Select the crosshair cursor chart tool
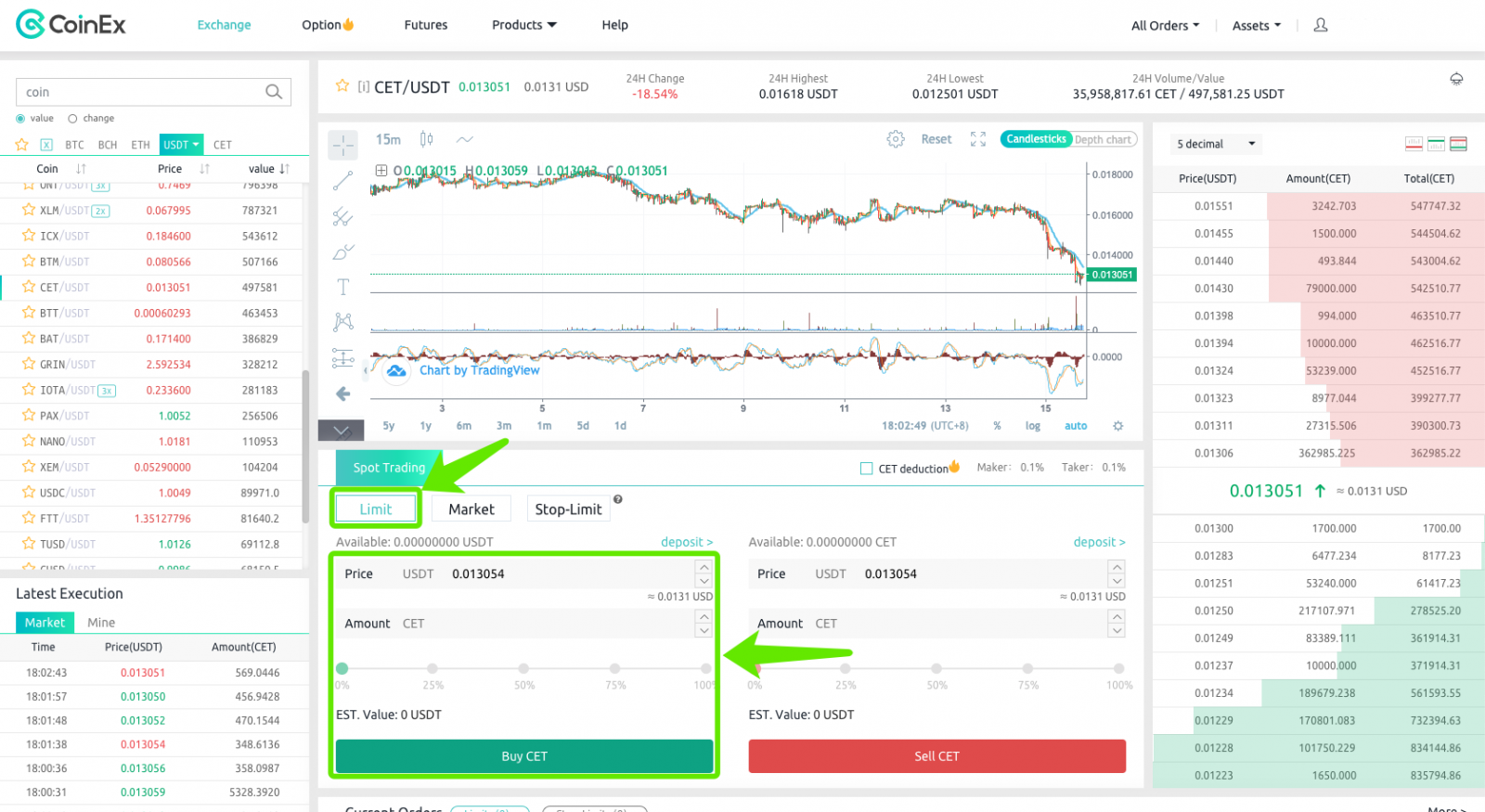Screen dimensions: 1485x812 tap(343, 145)
